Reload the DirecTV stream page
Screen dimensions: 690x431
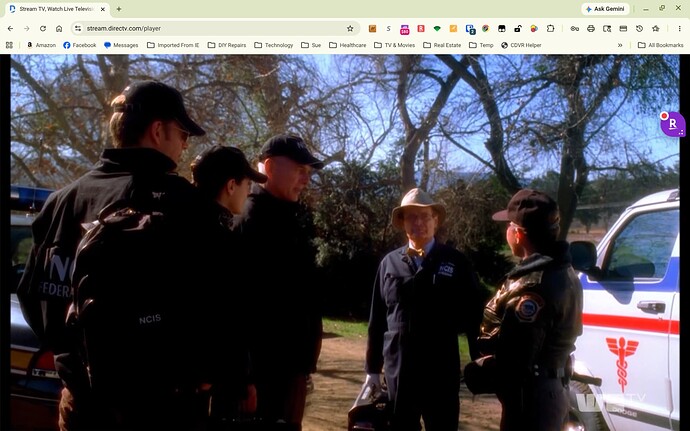point(43,29)
